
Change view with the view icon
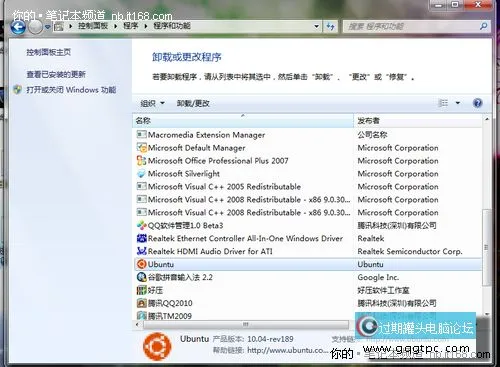[443, 103]
